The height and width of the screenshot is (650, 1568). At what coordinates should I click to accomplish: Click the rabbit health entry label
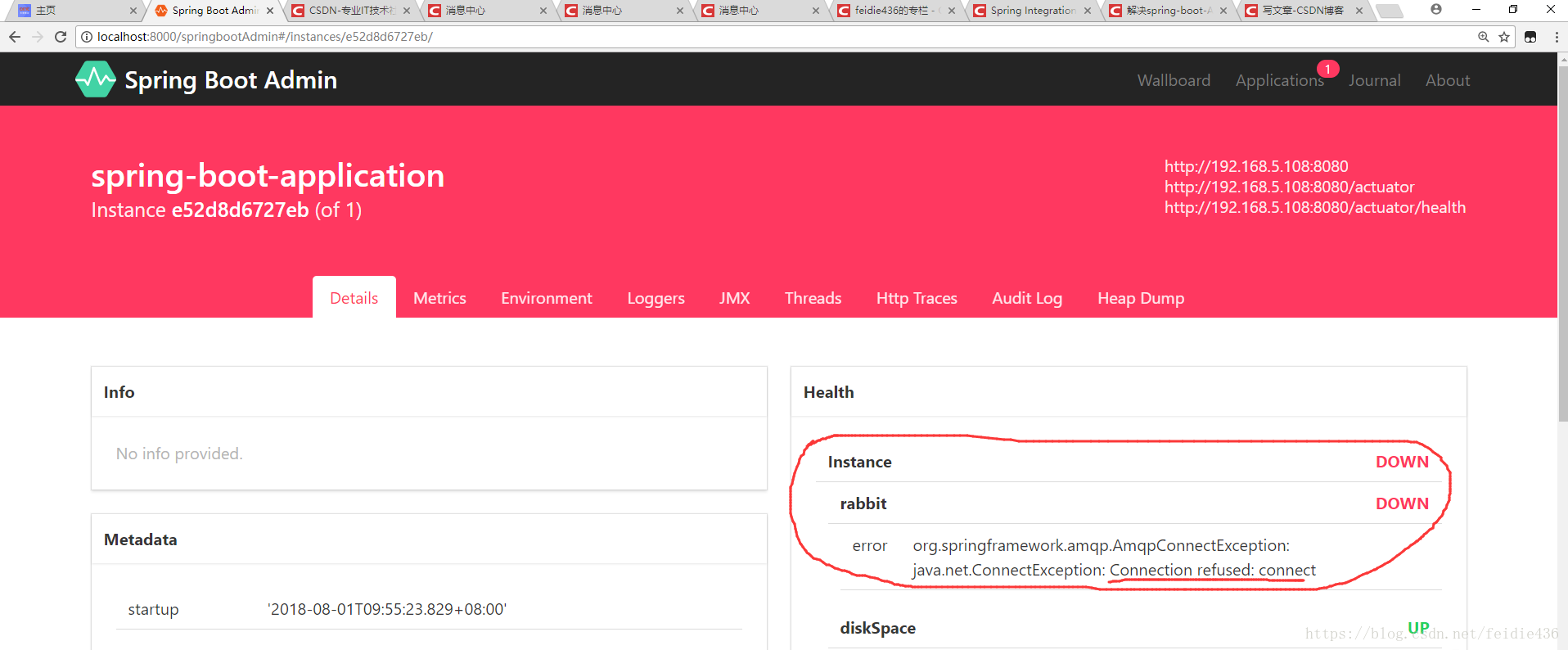point(863,503)
